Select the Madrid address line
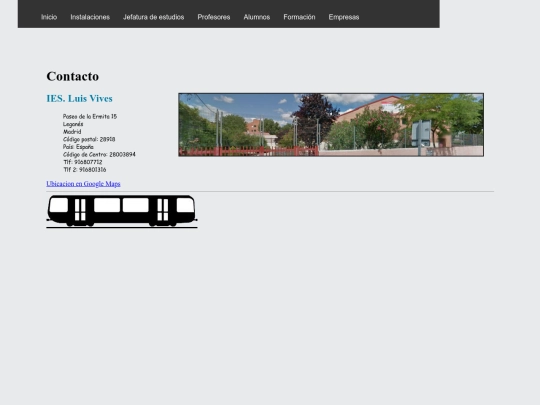This screenshot has height=405, width=540. point(72,132)
